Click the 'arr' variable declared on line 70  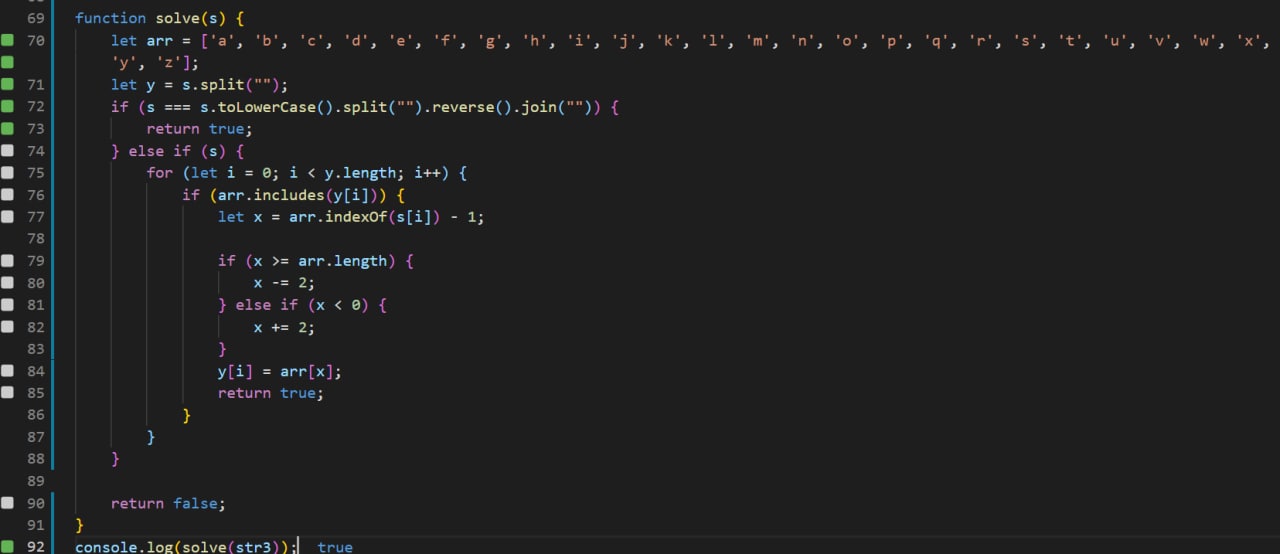click(160, 41)
